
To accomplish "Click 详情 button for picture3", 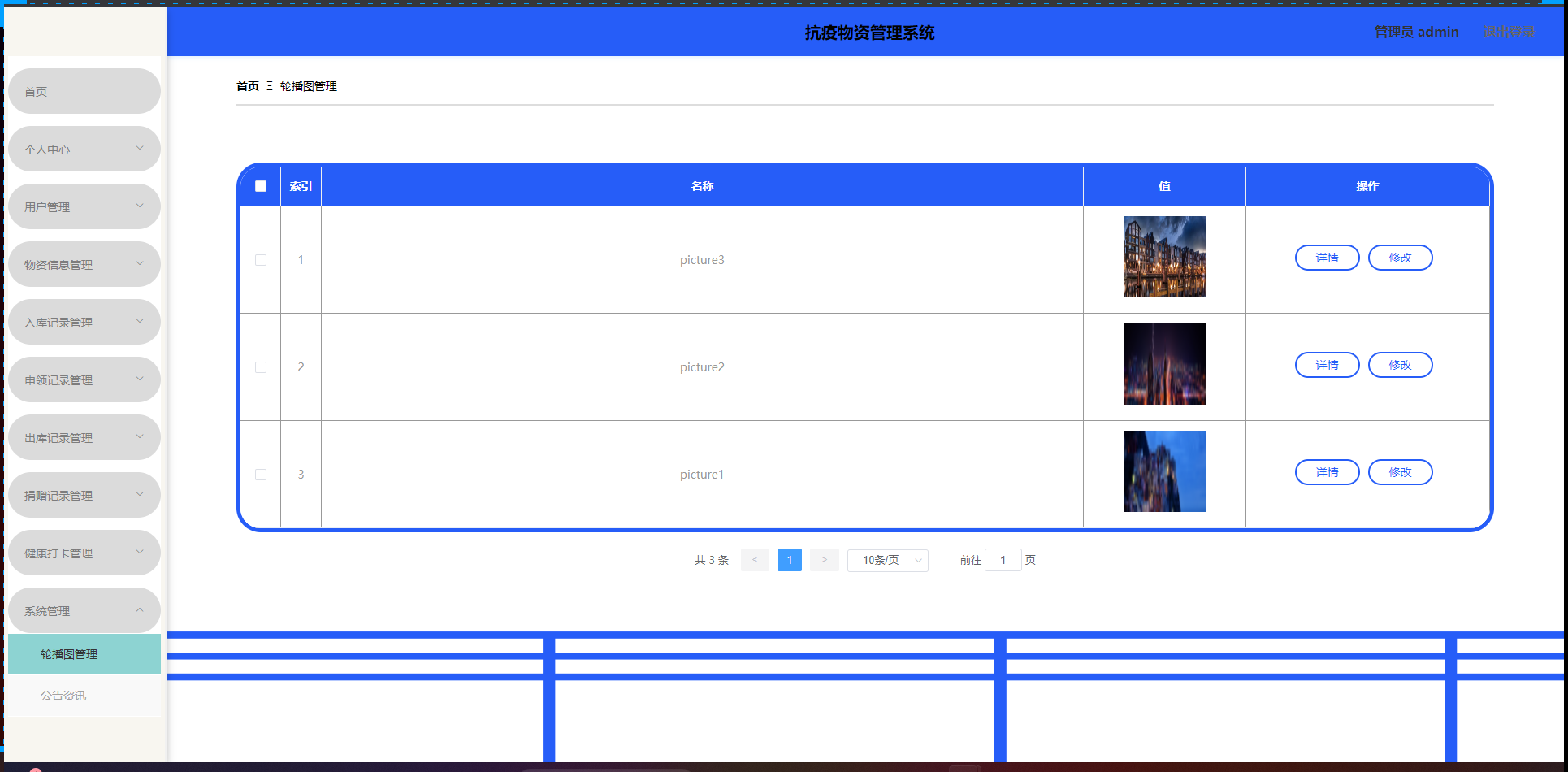I will [x=1327, y=258].
